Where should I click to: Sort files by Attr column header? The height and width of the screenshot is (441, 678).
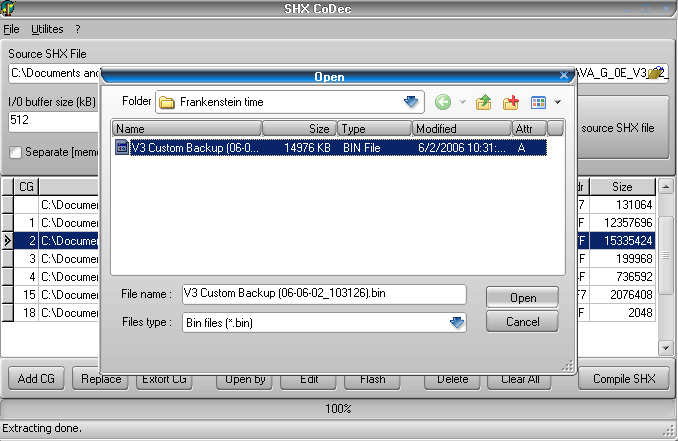tap(529, 128)
